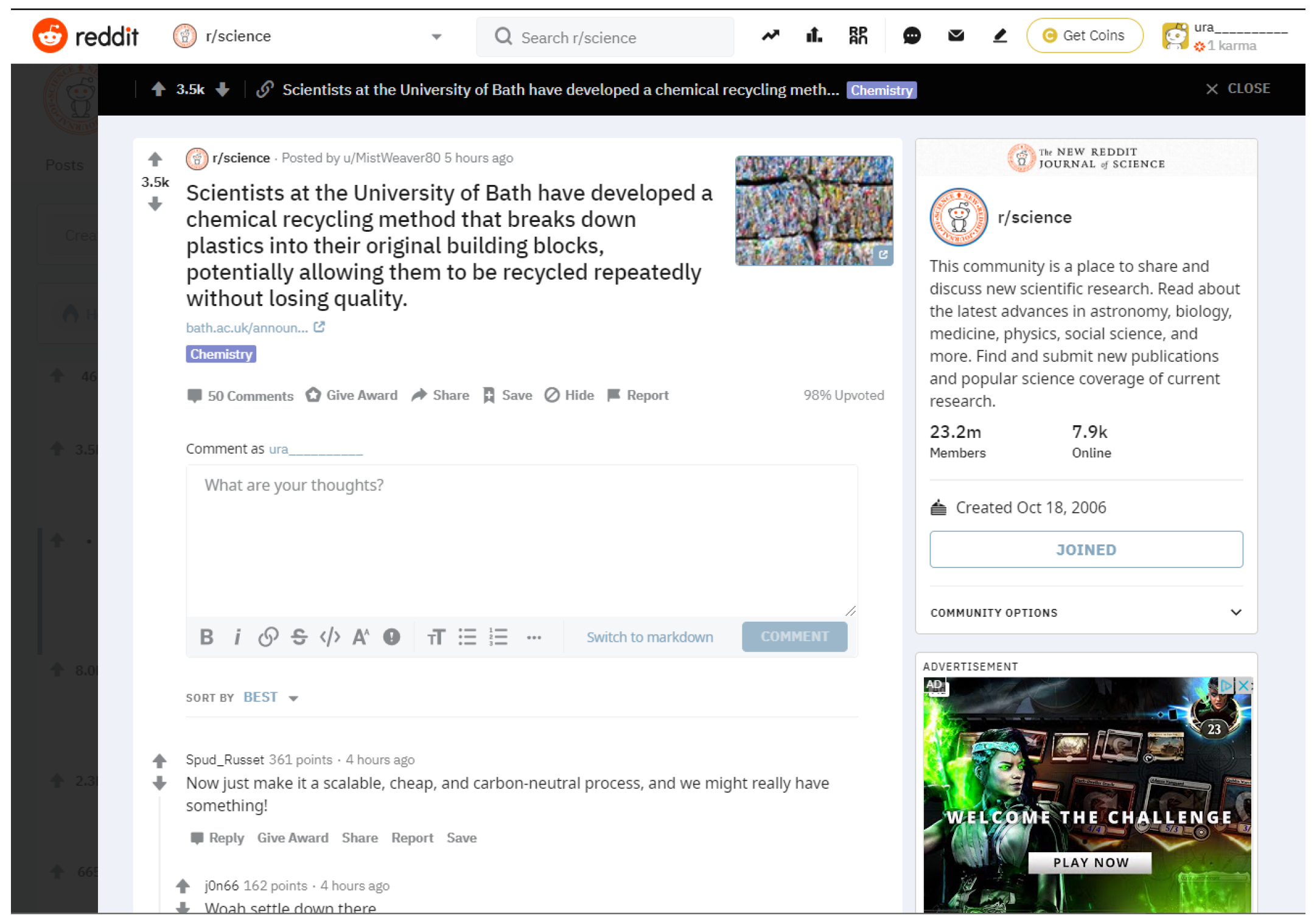Apply bold formatting in comment editor
The height and width of the screenshot is (924, 1314).
[x=206, y=637]
